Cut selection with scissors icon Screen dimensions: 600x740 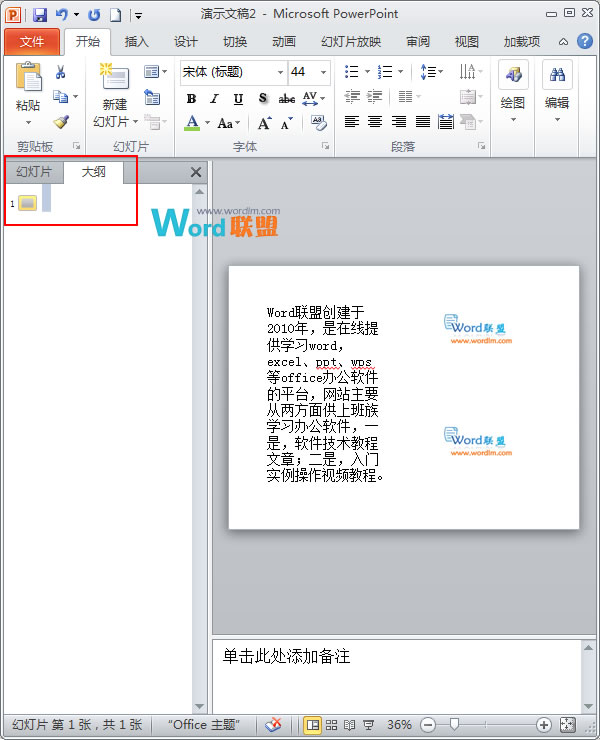(x=60, y=72)
